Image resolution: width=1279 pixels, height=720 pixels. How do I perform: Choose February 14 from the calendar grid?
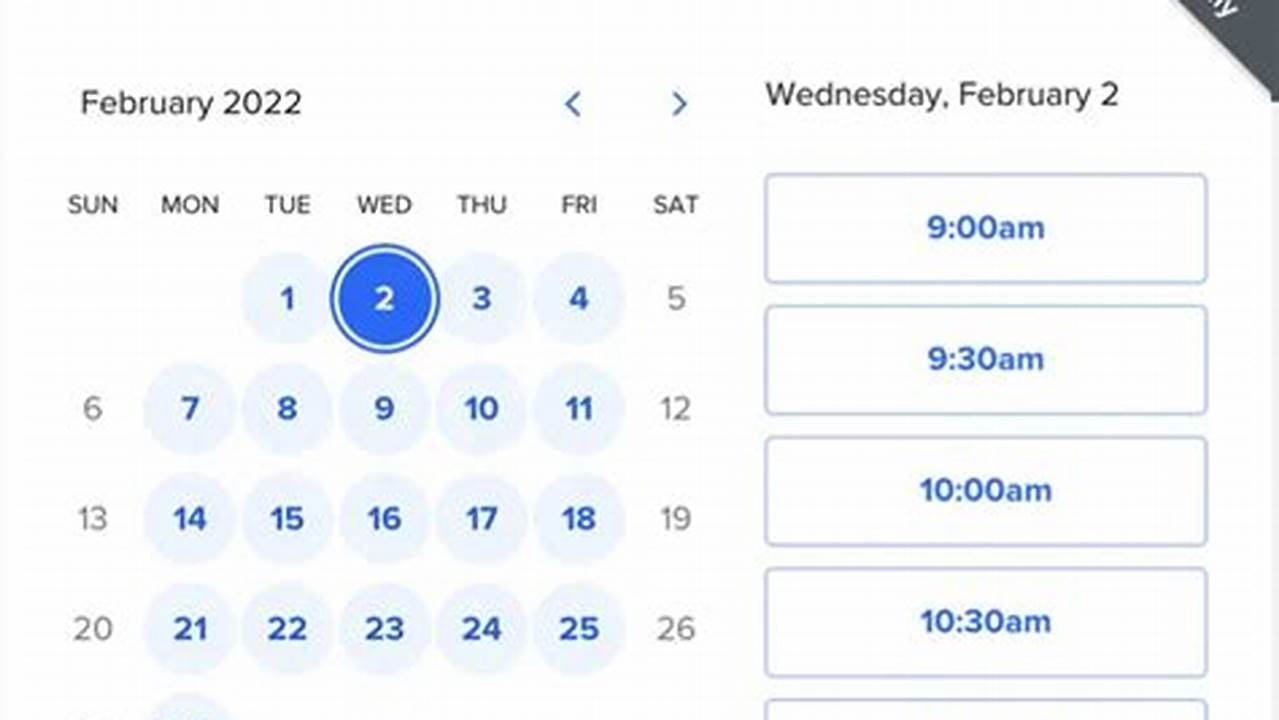[x=190, y=519]
